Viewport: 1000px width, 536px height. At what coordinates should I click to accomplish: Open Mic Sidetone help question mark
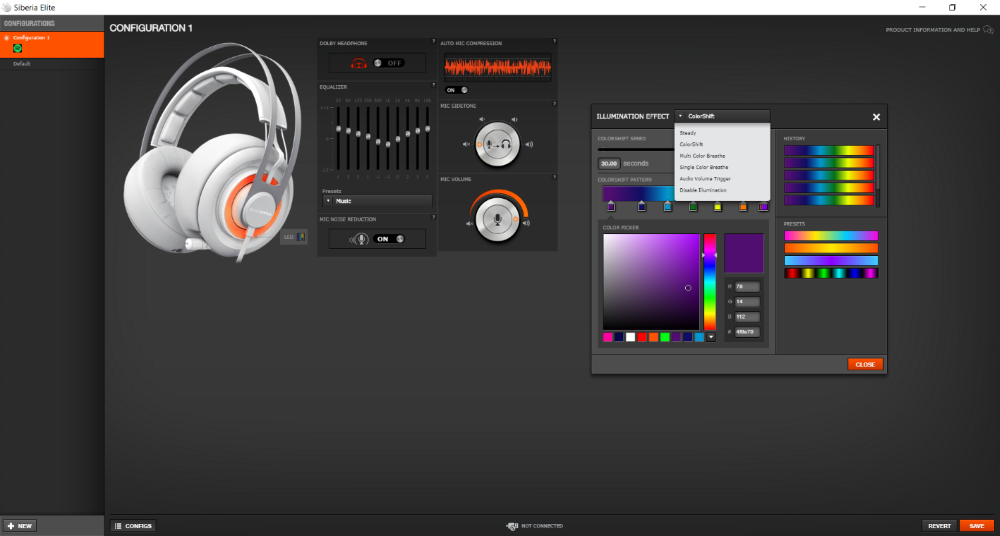click(x=554, y=103)
